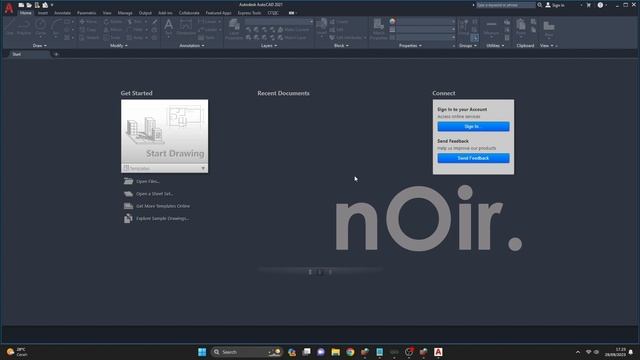640x360 pixels.
Task: Select the Table tool in Annotation panel
Action: coord(207,38)
